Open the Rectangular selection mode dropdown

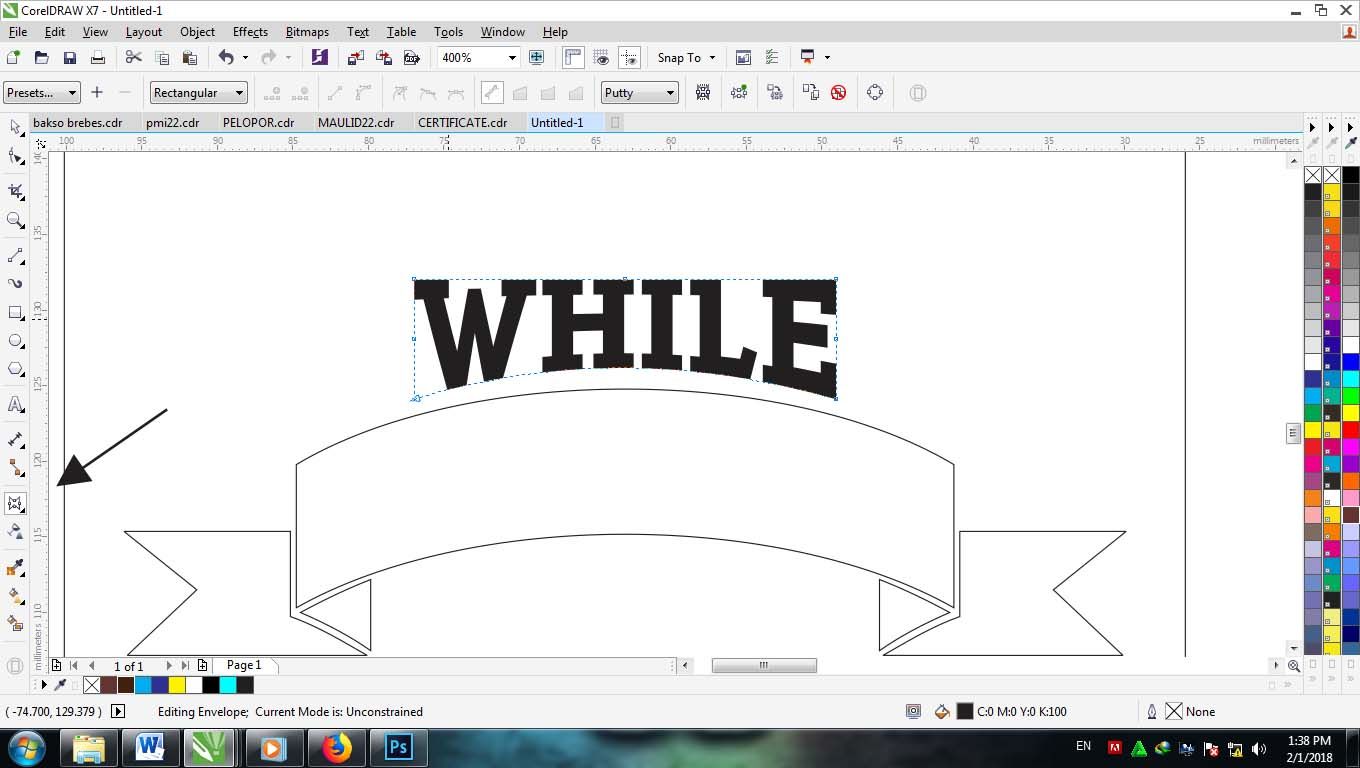[x=199, y=93]
